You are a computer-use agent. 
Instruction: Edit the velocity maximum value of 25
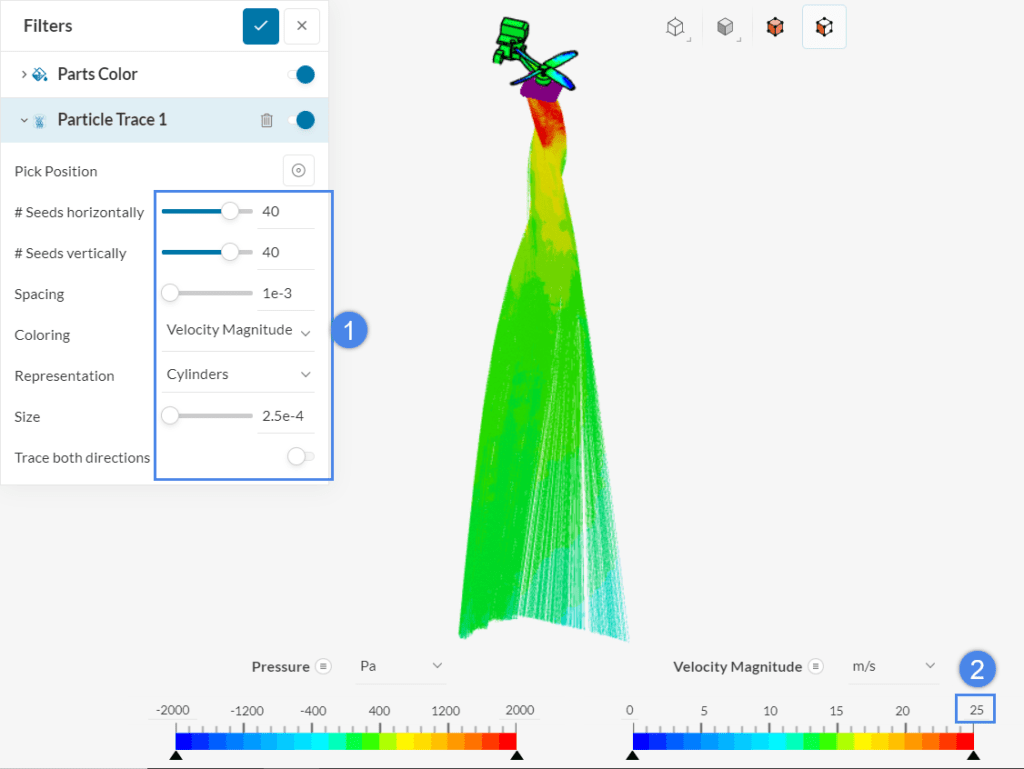coord(975,708)
